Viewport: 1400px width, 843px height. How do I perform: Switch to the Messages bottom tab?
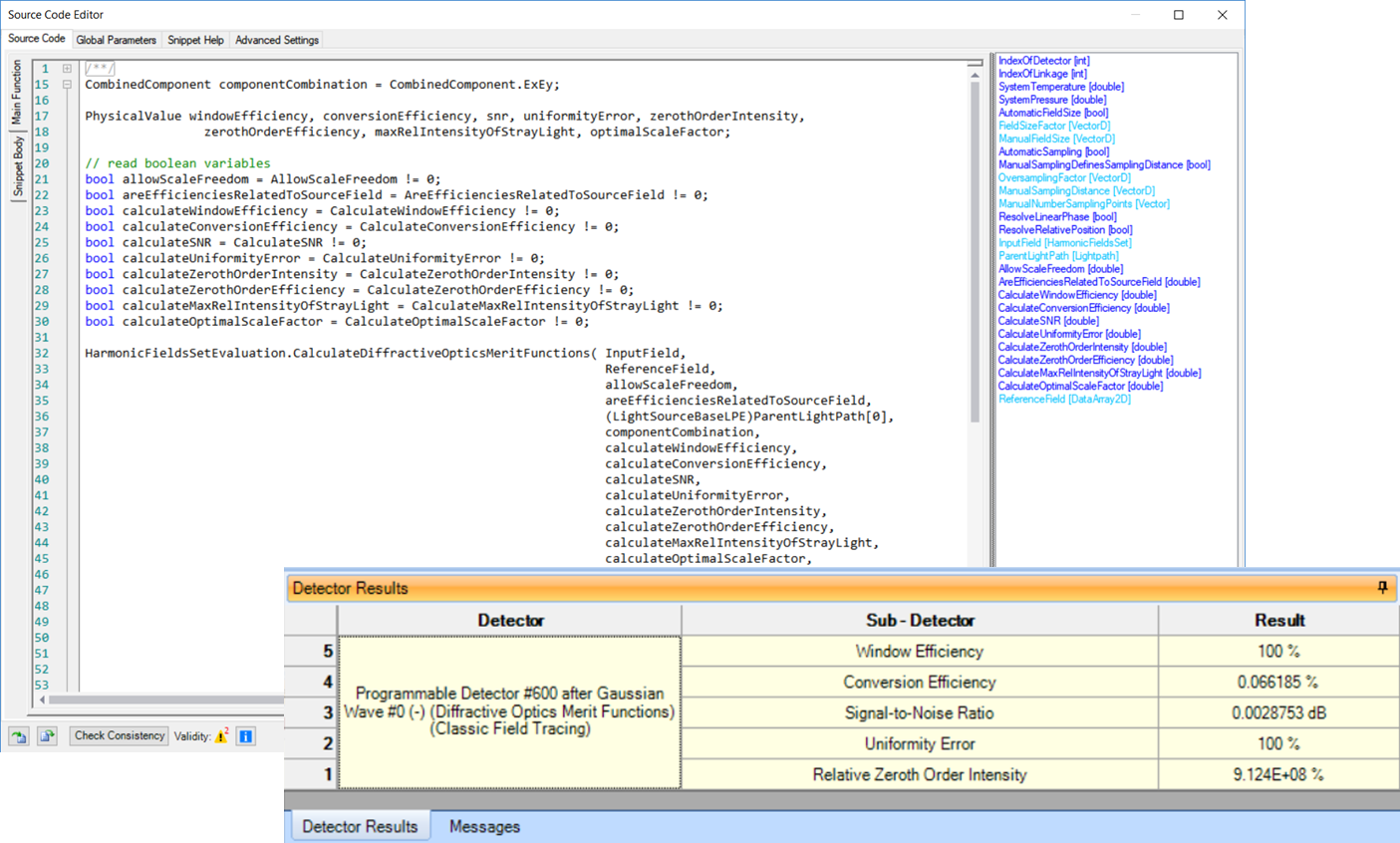pyautogui.click(x=484, y=826)
